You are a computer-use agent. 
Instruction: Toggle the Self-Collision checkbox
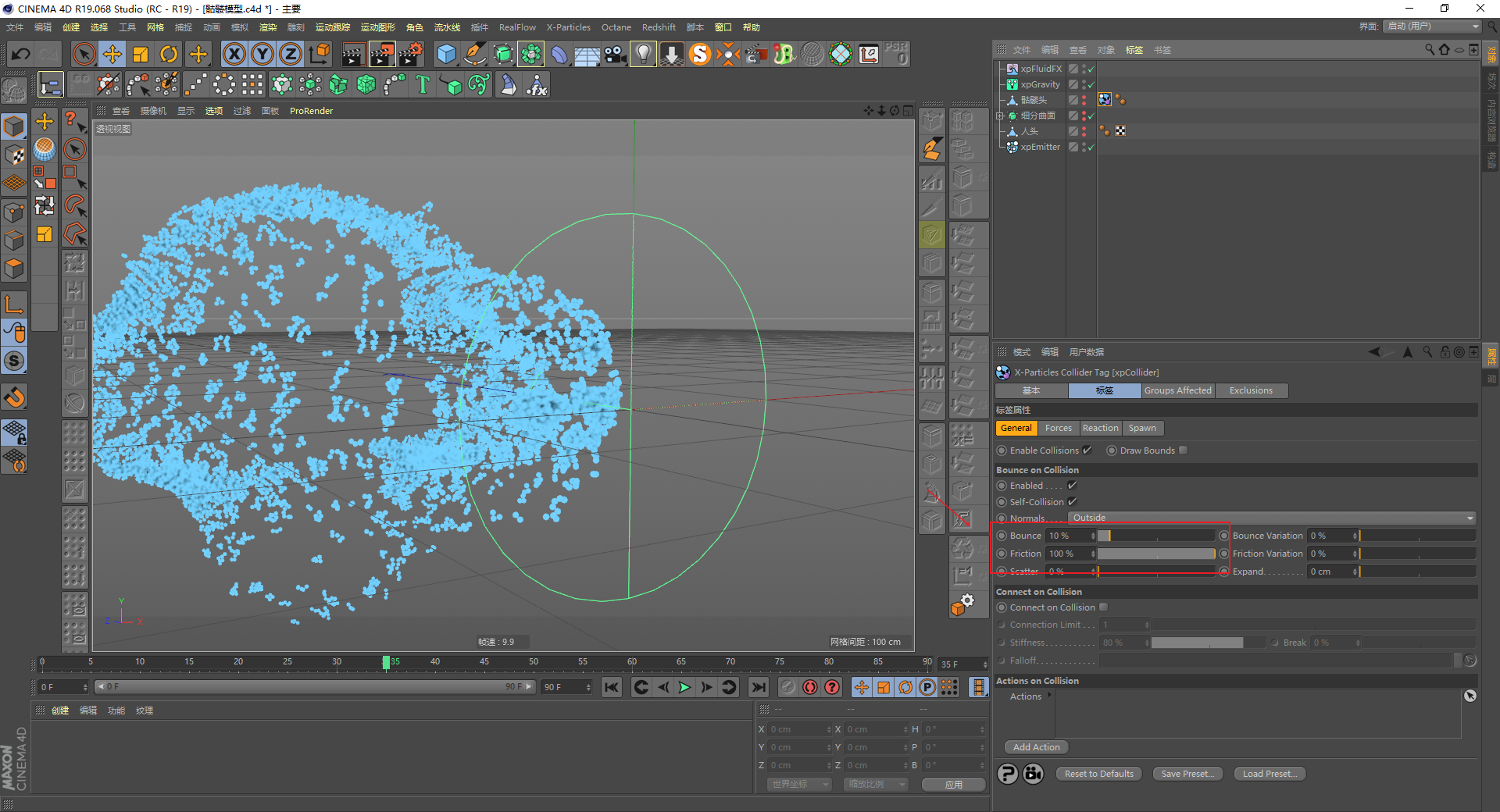(x=1072, y=501)
